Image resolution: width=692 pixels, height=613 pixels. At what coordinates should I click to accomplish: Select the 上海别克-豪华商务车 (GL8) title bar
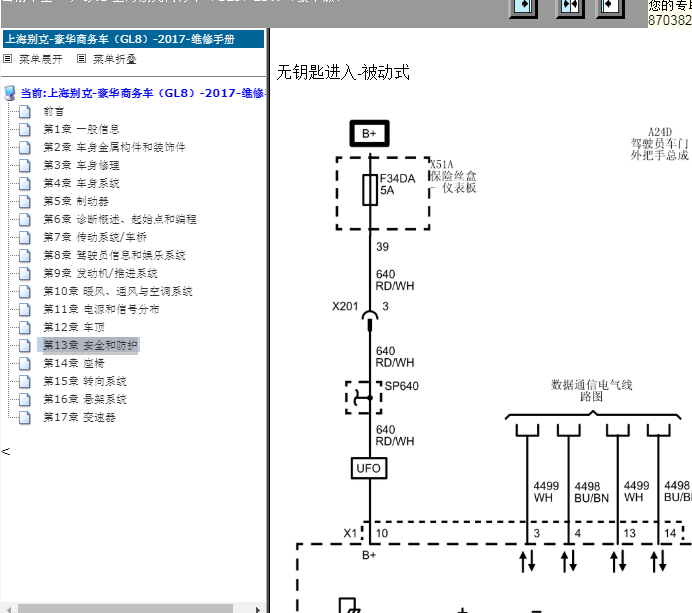(133, 39)
